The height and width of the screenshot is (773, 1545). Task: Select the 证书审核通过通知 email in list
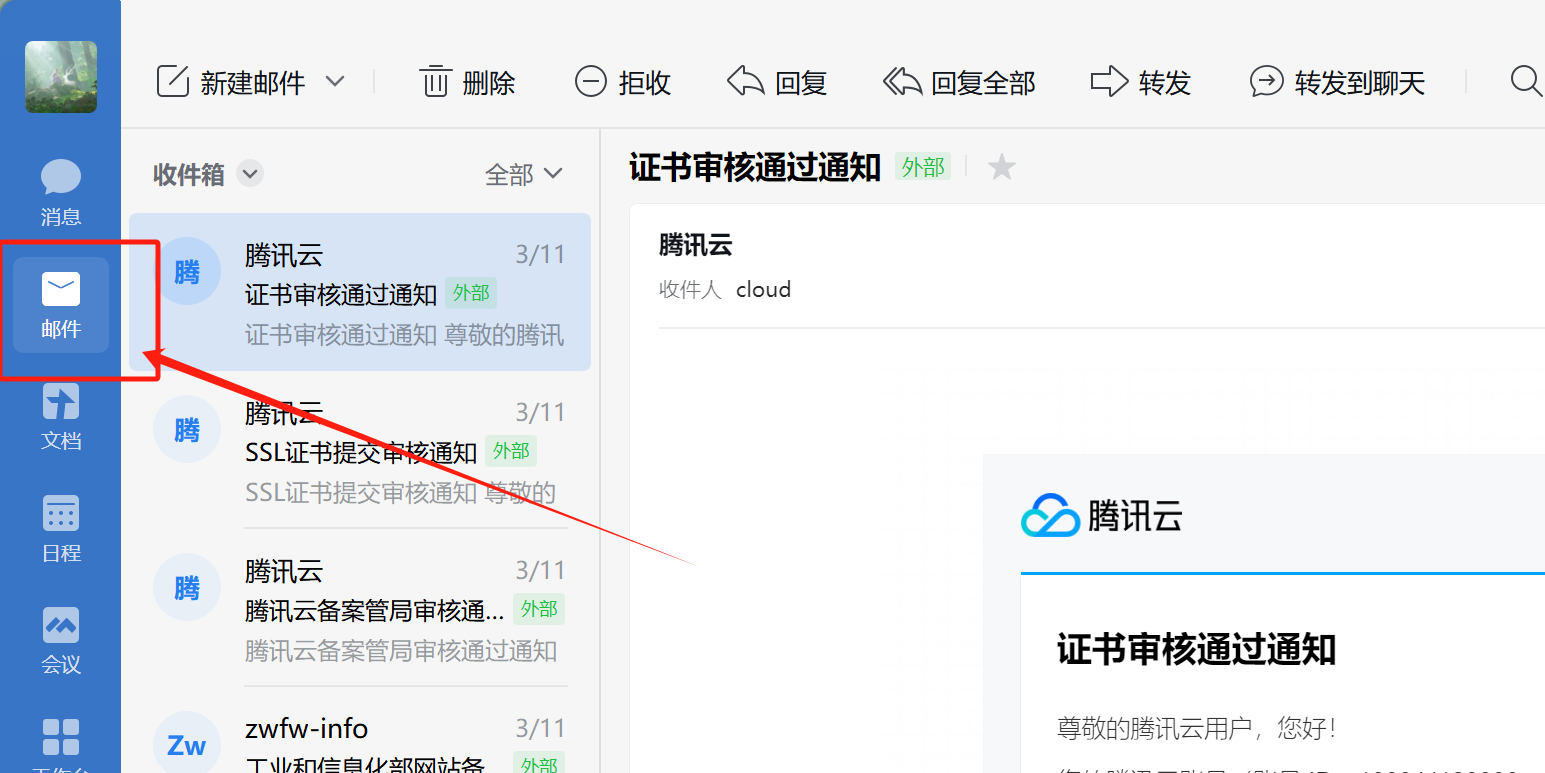pyautogui.click(x=360, y=292)
